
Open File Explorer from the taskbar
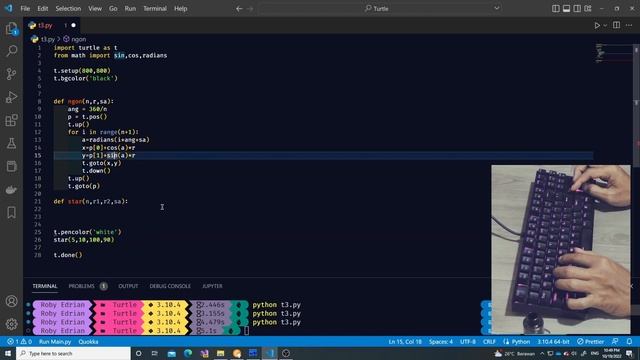(220, 353)
